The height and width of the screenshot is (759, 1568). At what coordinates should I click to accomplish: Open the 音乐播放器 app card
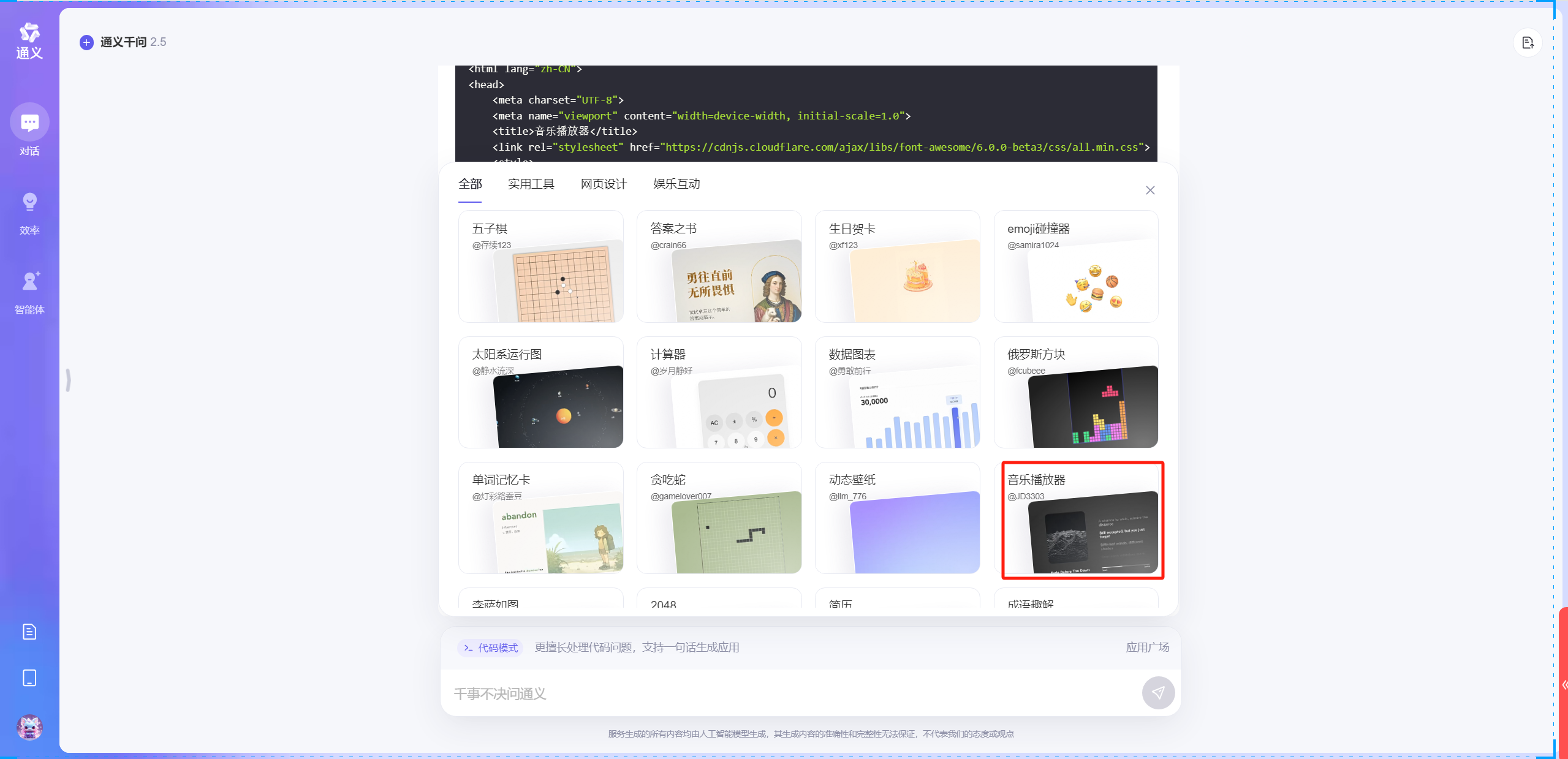coord(1082,519)
